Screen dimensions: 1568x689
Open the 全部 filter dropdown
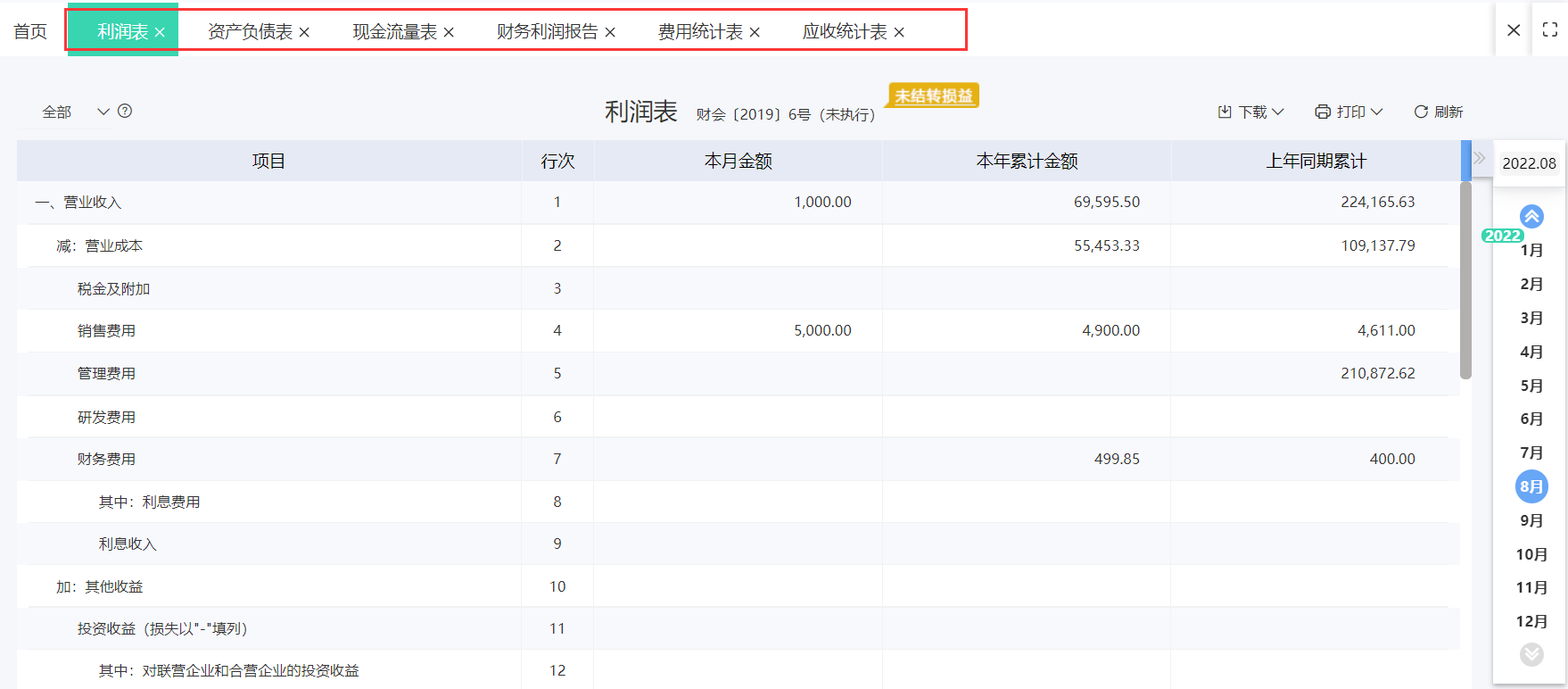point(75,112)
